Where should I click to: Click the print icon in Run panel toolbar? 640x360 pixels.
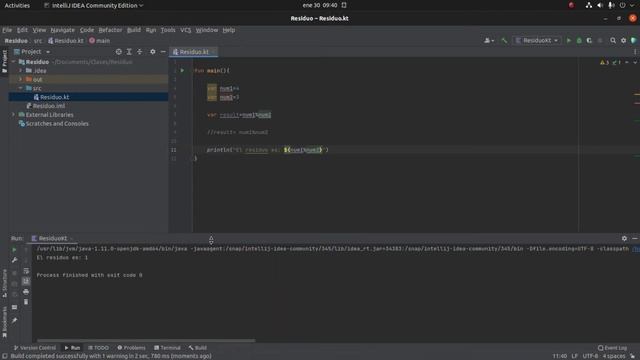point(26,291)
